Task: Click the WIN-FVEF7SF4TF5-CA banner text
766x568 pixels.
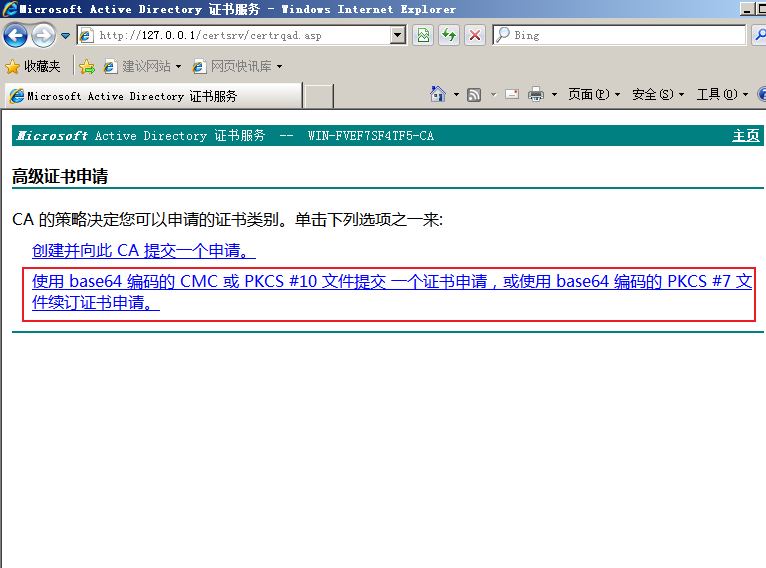Action: [x=371, y=136]
